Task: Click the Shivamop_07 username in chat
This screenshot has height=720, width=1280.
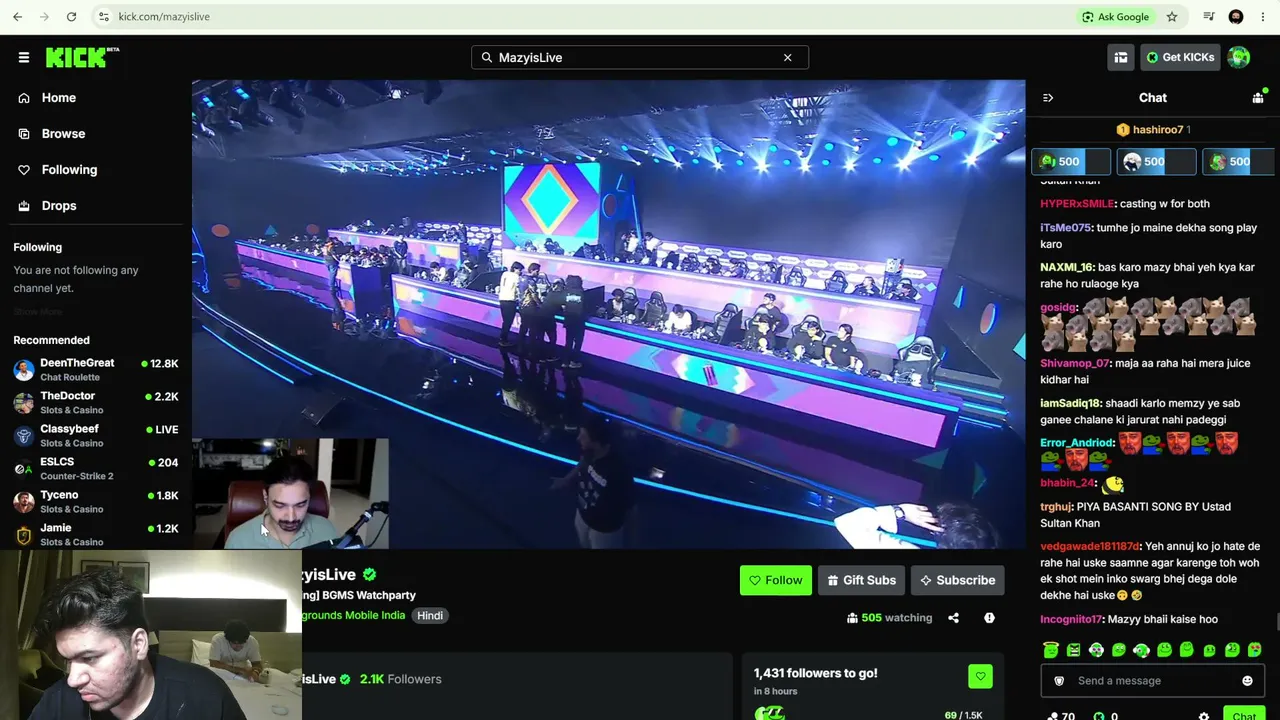Action: click(1075, 364)
